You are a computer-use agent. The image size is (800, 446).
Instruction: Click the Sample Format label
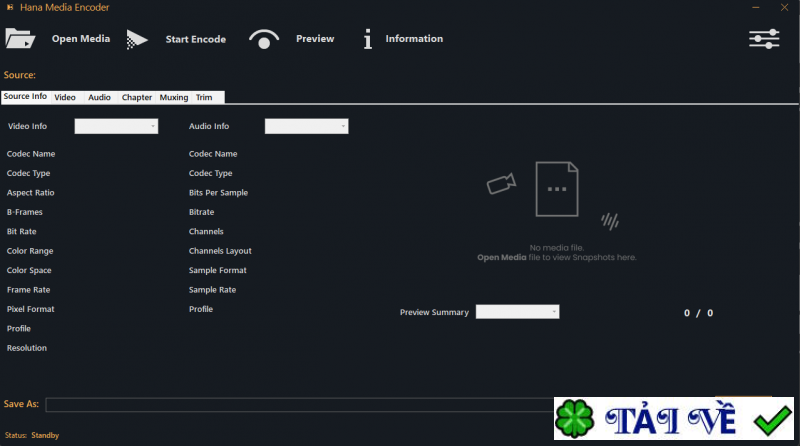(x=217, y=270)
